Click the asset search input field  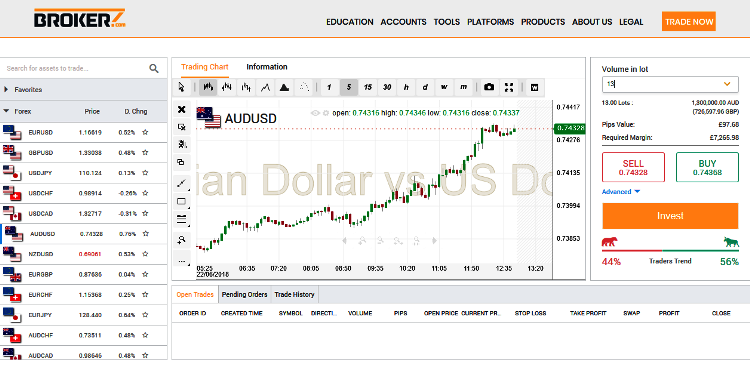74,68
